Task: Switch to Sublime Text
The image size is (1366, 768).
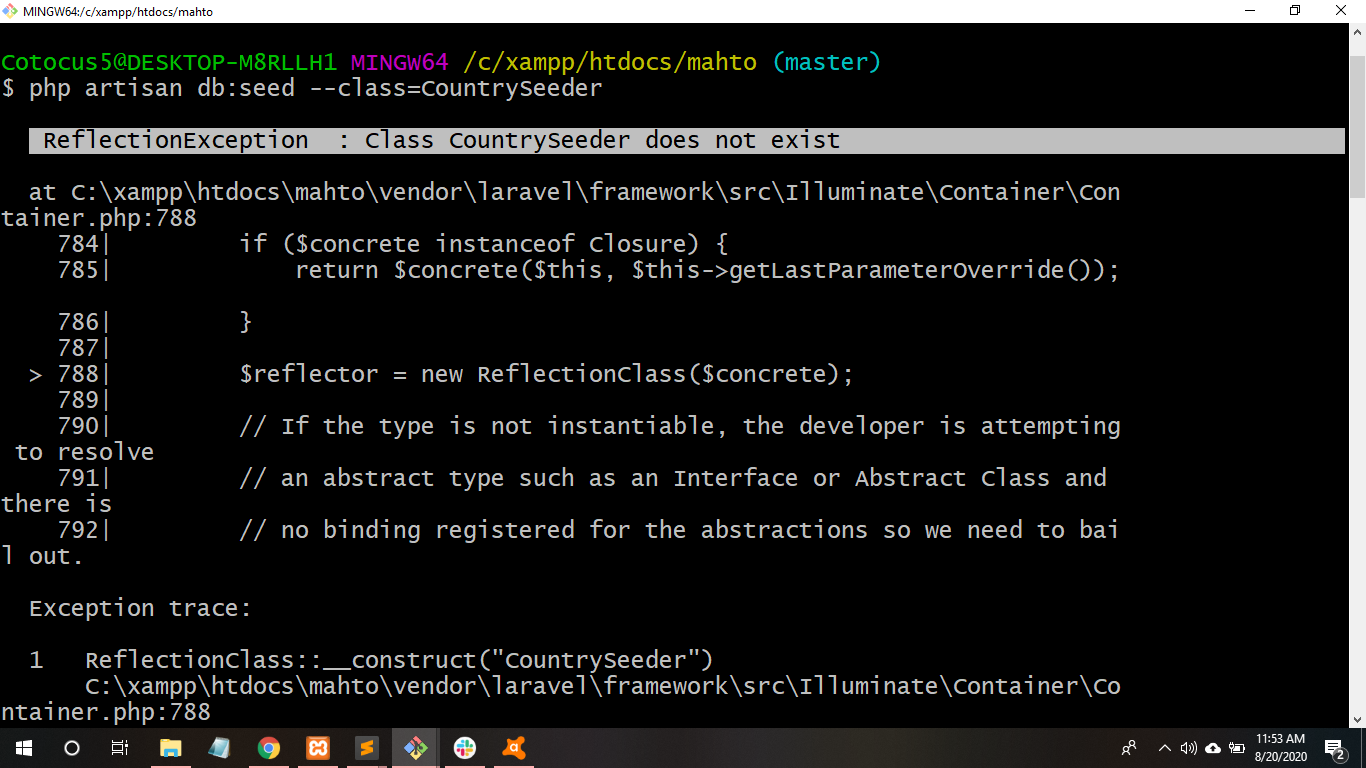Action: [366, 748]
